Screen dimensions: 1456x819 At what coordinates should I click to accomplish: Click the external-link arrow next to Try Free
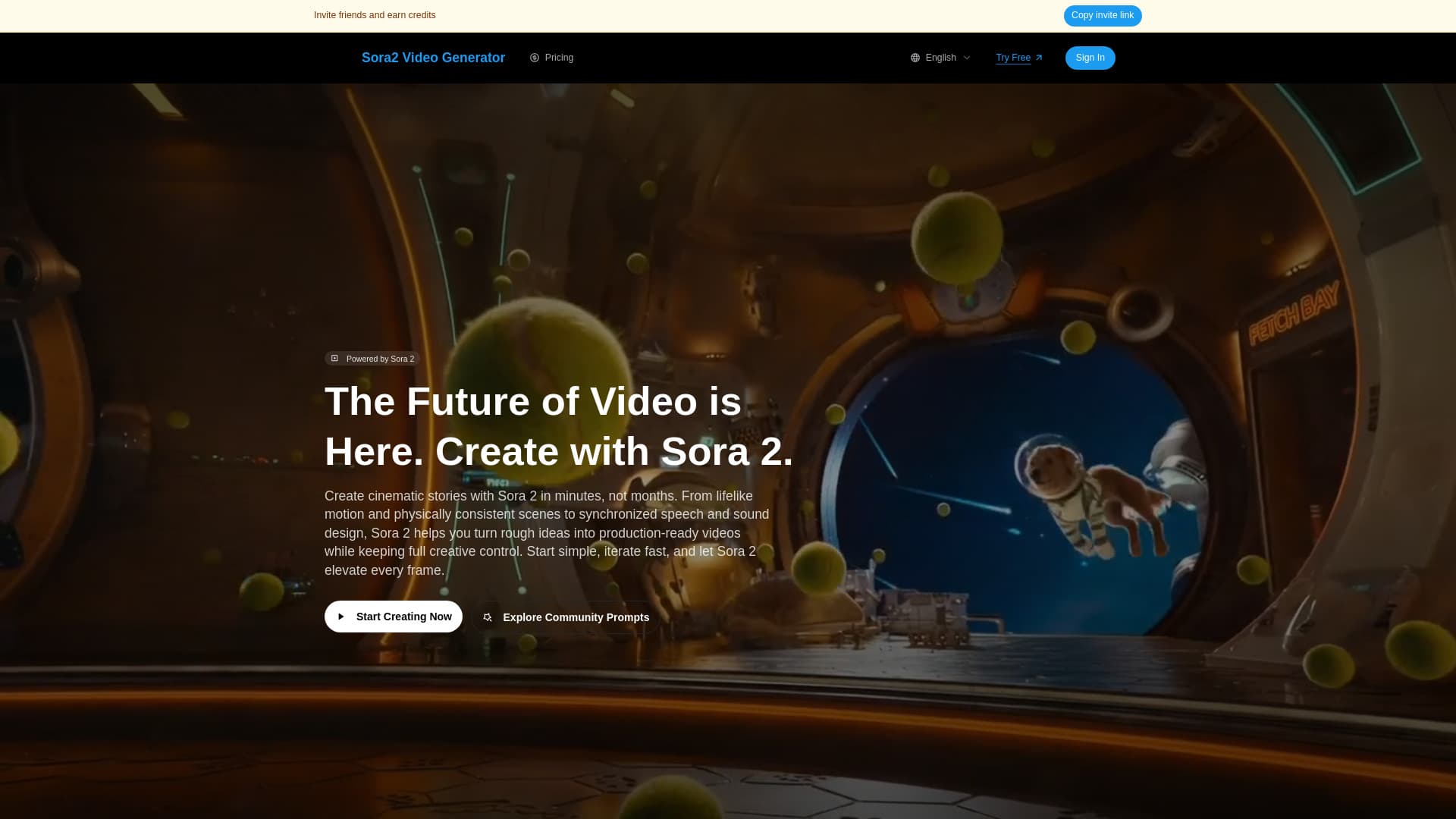coord(1039,57)
